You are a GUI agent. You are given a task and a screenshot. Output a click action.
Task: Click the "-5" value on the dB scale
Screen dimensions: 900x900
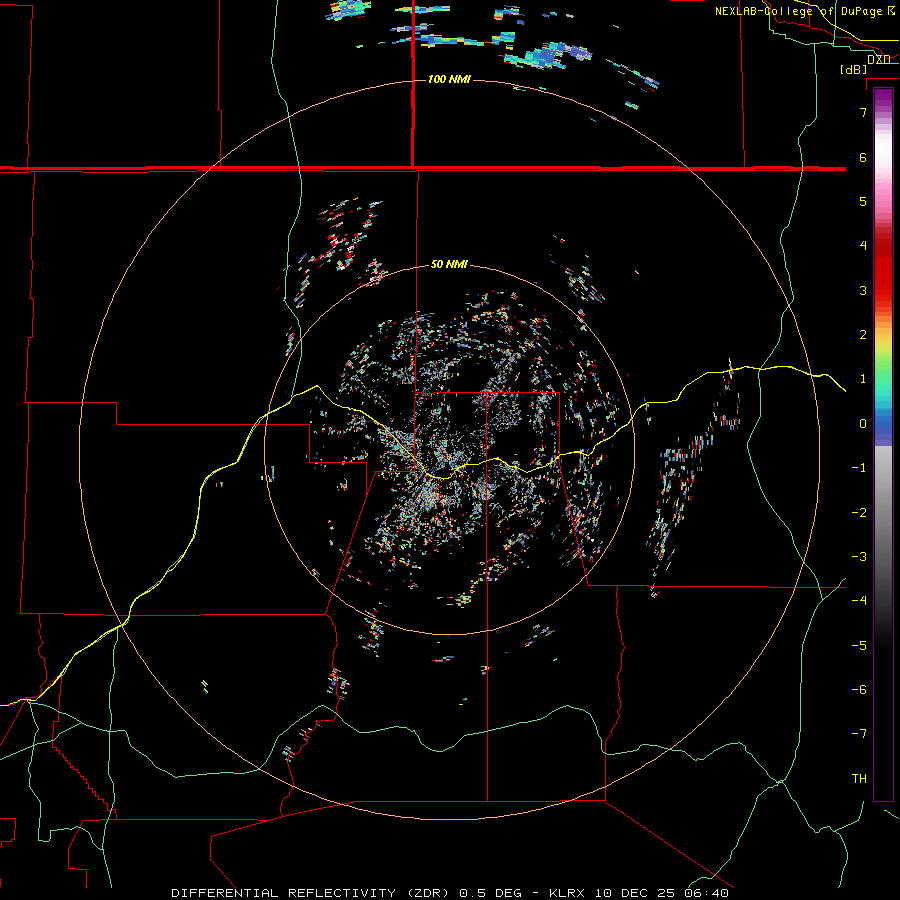click(859, 646)
